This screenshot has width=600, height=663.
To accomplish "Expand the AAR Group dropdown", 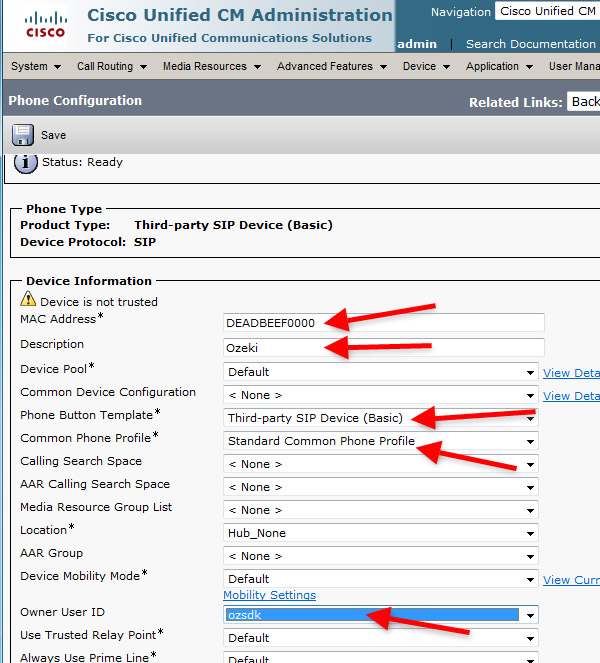I will pos(381,556).
